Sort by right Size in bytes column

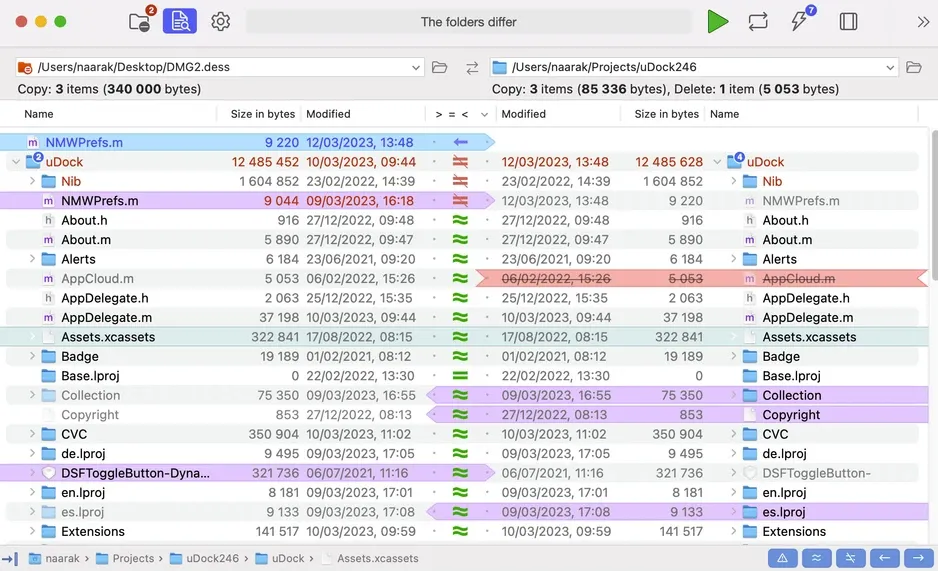click(x=666, y=114)
